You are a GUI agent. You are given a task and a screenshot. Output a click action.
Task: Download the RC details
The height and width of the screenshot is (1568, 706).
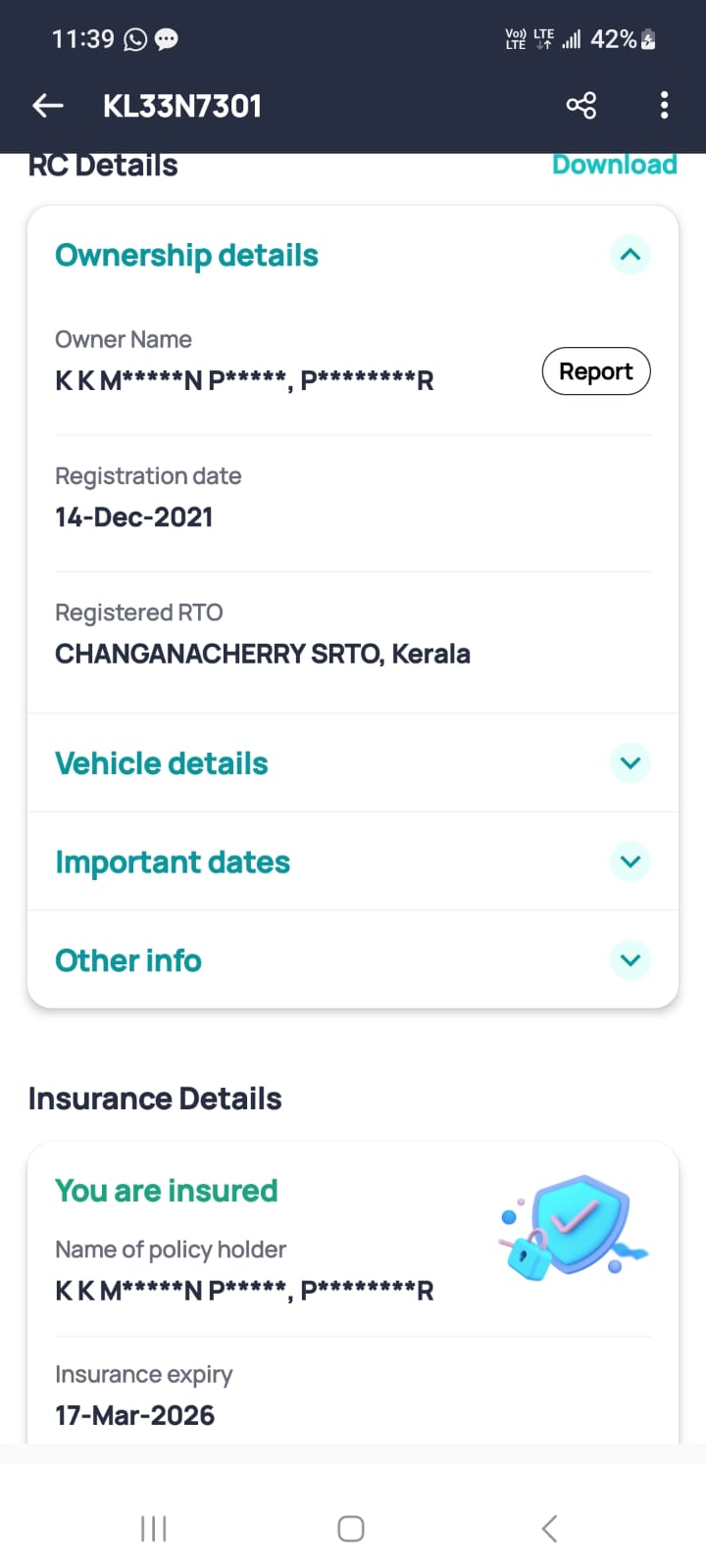tap(614, 165)
